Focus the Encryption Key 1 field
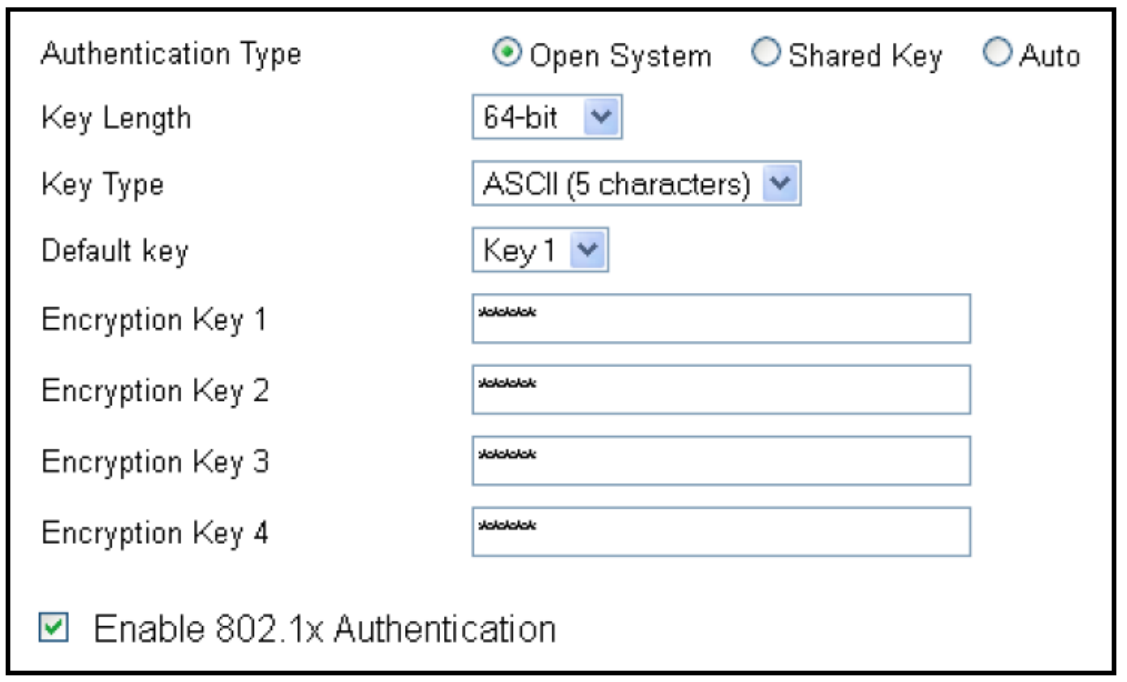The image size is (1127, 682). pos(720,319)
